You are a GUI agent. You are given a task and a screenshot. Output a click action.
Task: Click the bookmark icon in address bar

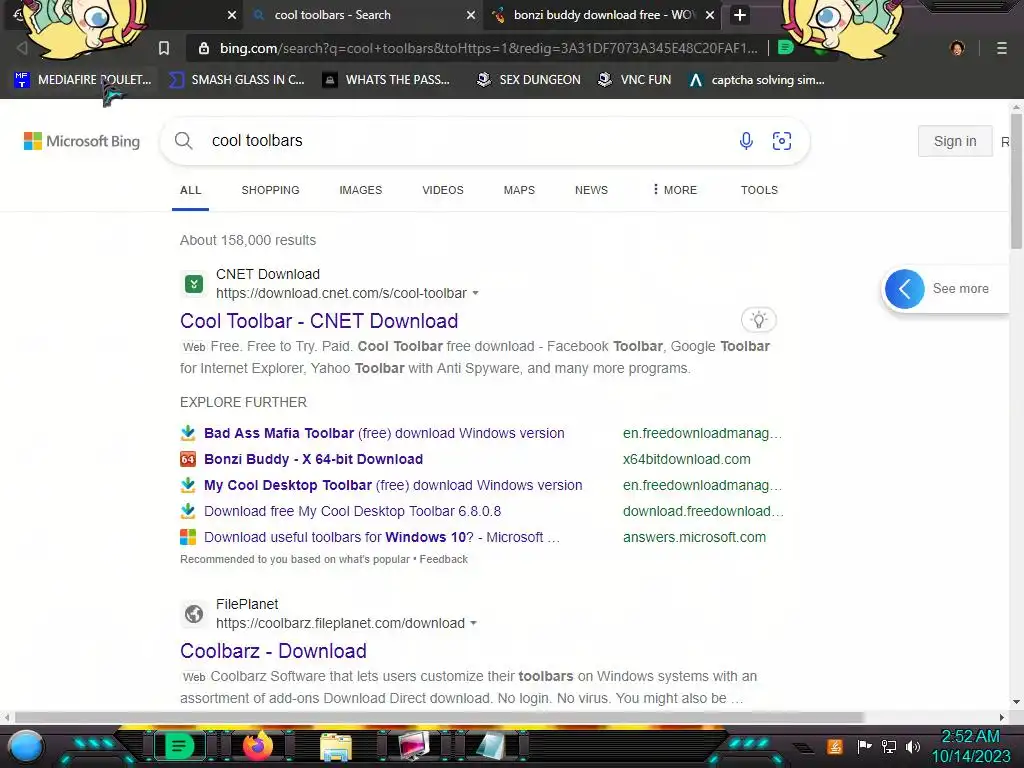click(164, 48)
